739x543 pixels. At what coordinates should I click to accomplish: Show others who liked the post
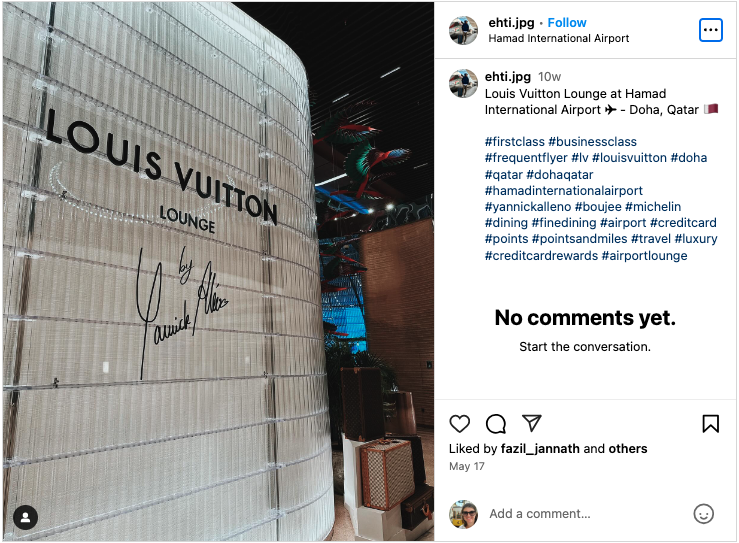point(628,448)
